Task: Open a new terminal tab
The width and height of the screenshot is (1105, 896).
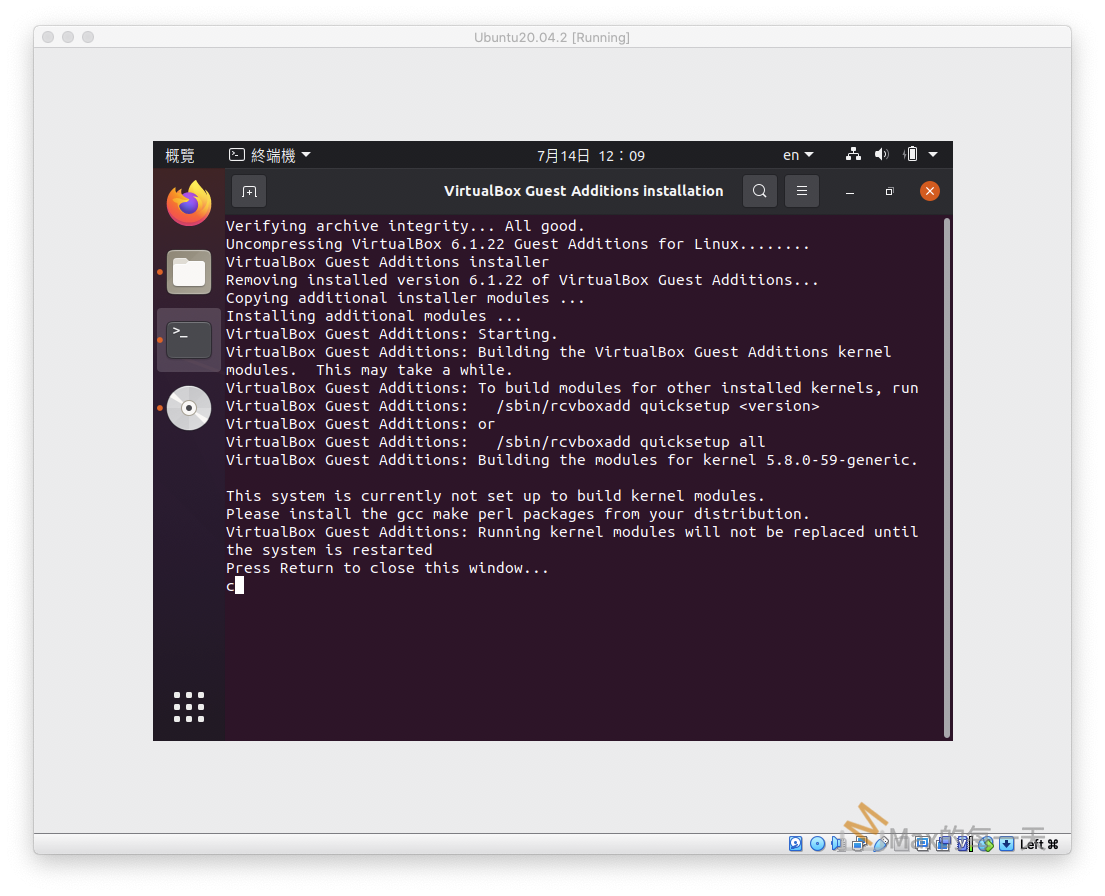Action: tap(249, 191)
